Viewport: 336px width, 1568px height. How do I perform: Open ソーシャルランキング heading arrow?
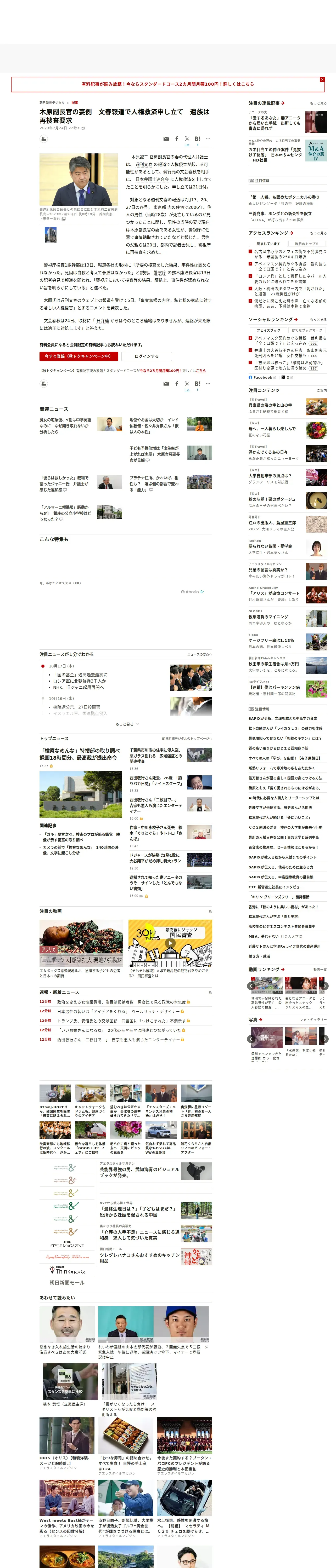[x=273, y=320]
